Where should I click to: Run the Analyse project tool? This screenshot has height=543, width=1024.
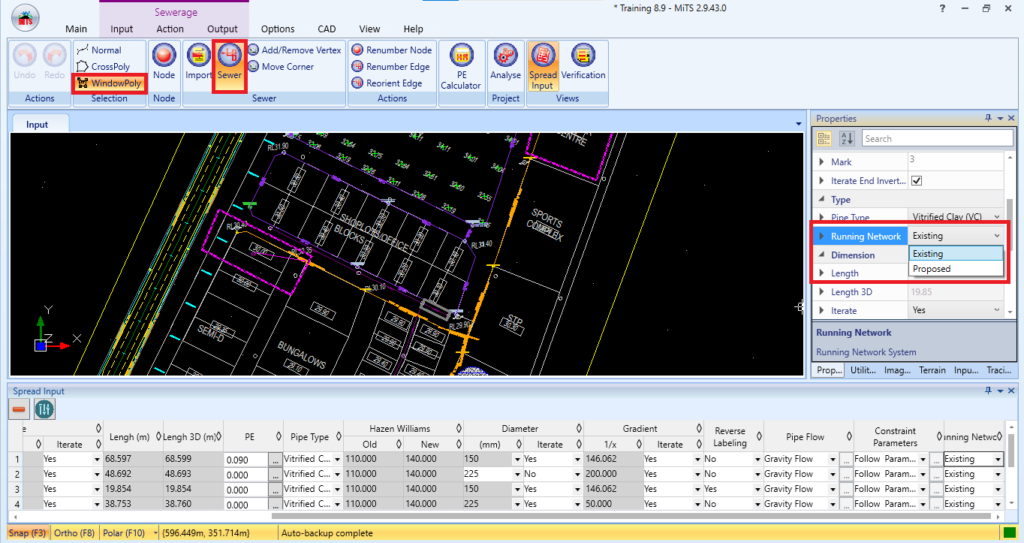[x=505, y=62]
